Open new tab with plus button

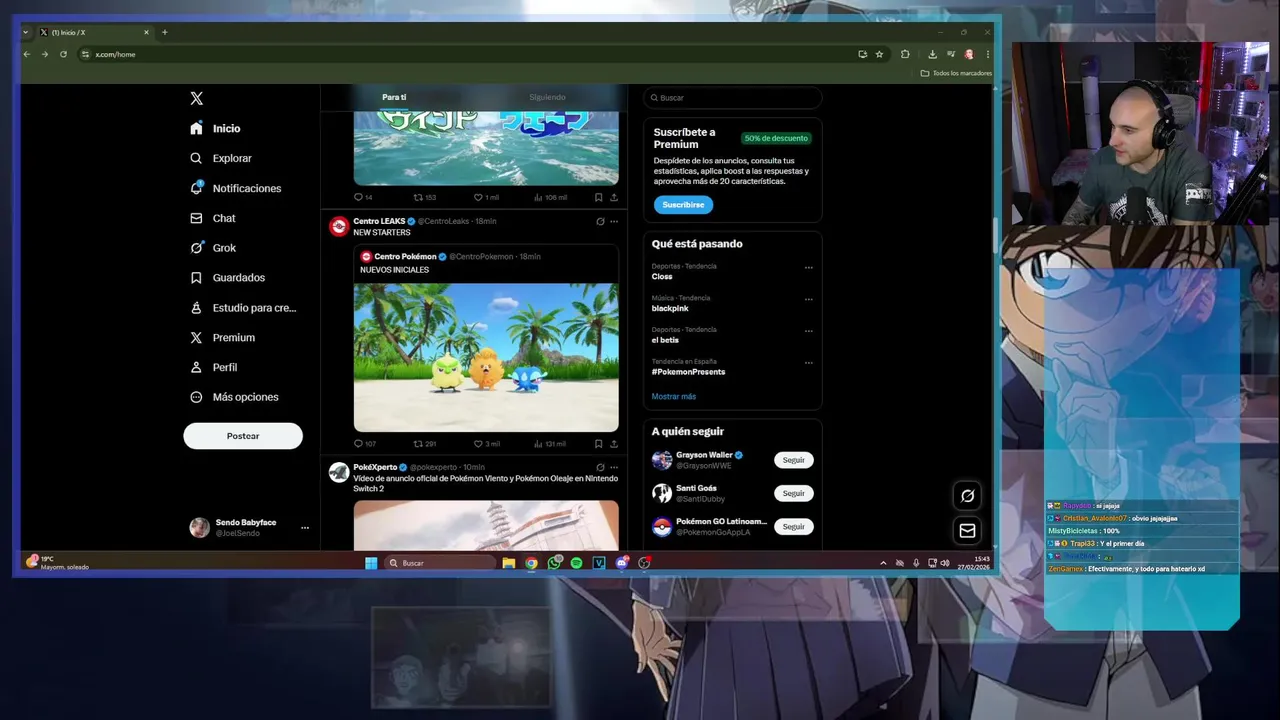(x=165, y=32)
